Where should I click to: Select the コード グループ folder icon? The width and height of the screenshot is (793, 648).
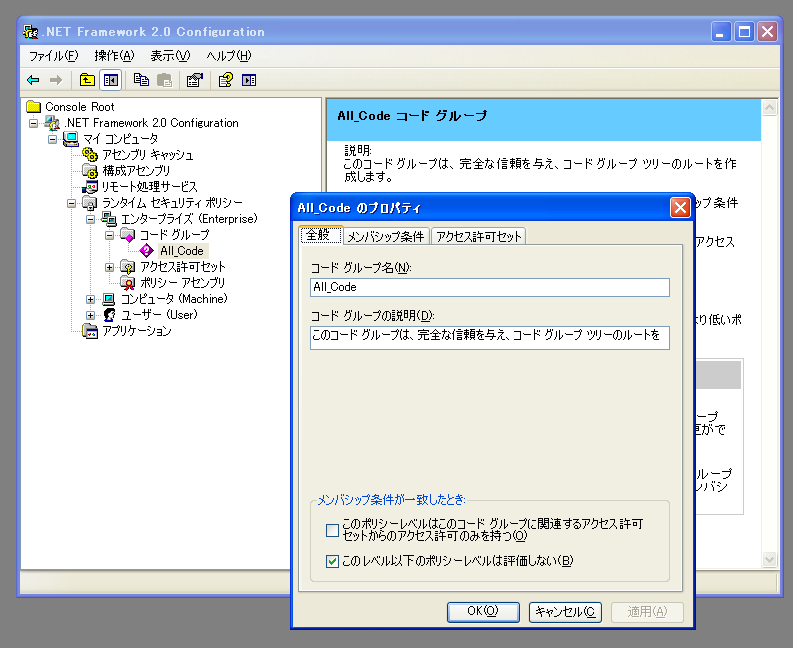point(127,235)
